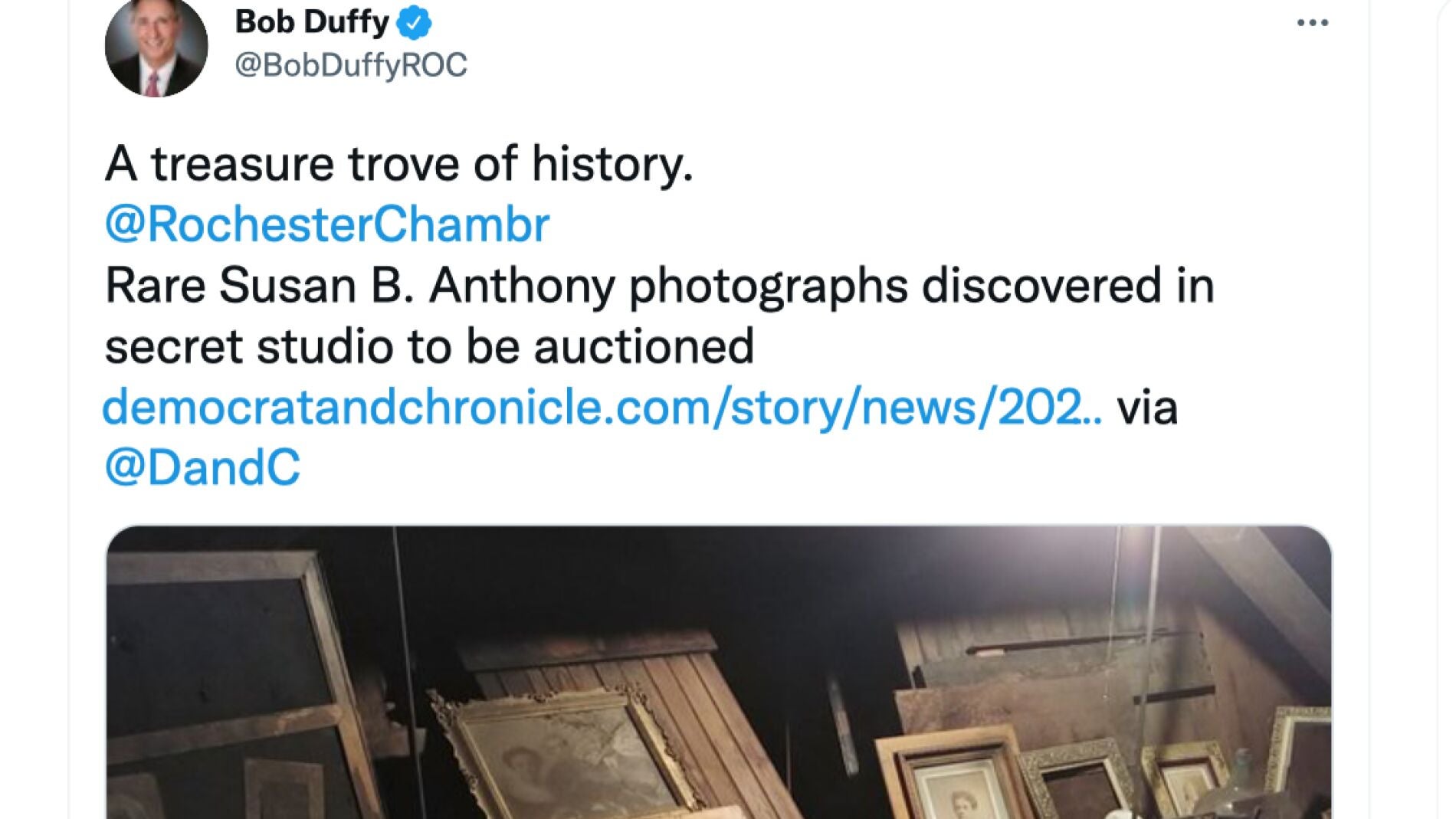This screenshot has height=819, width=1456.
Task: Click the word "via" in tweet
Action: pos(1146,407)
